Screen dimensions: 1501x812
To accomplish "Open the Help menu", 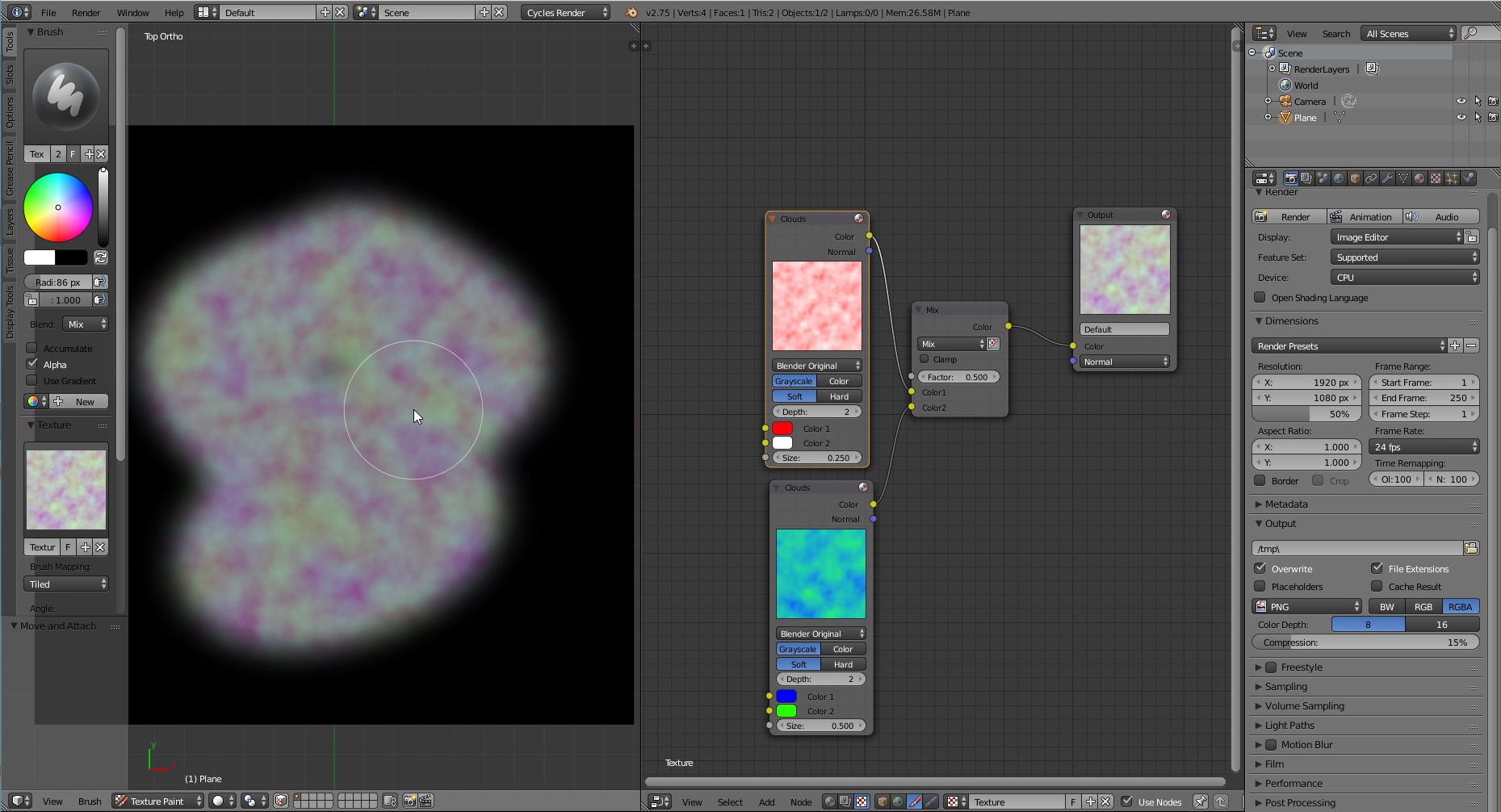I will tap(174, 13).
